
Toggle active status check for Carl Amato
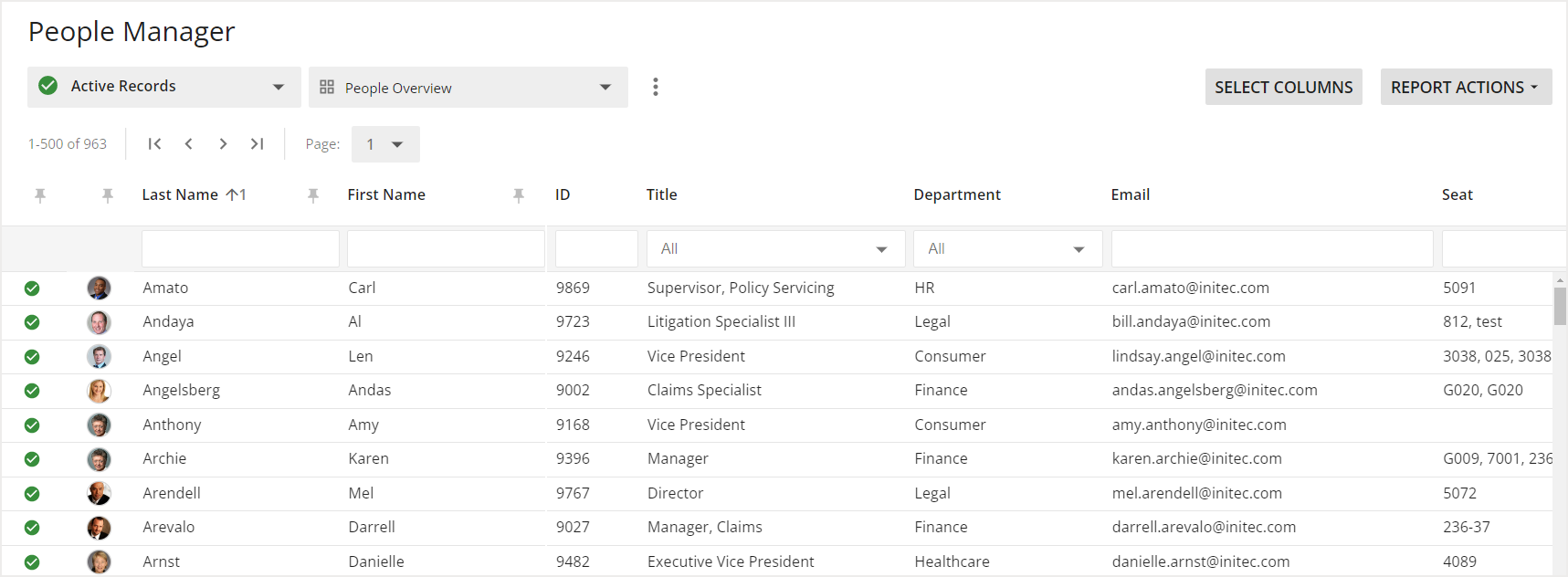32,288
